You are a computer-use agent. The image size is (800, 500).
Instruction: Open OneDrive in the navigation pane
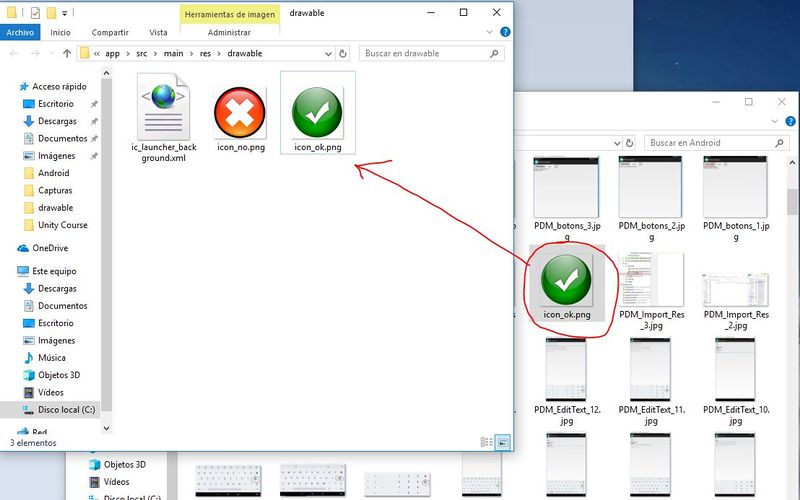click(x=50, y=248)
